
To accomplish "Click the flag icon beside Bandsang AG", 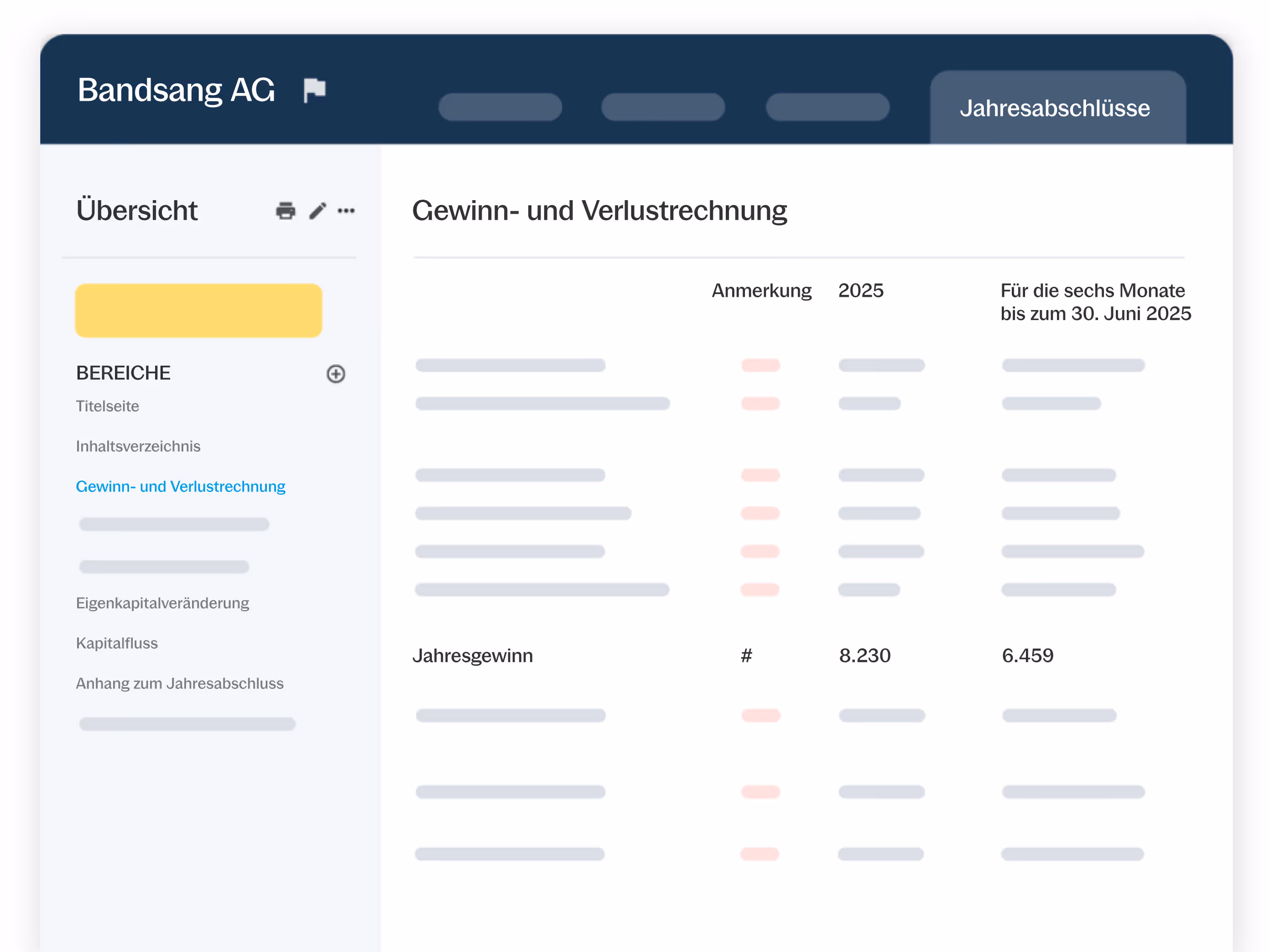I will click(315, 90).
